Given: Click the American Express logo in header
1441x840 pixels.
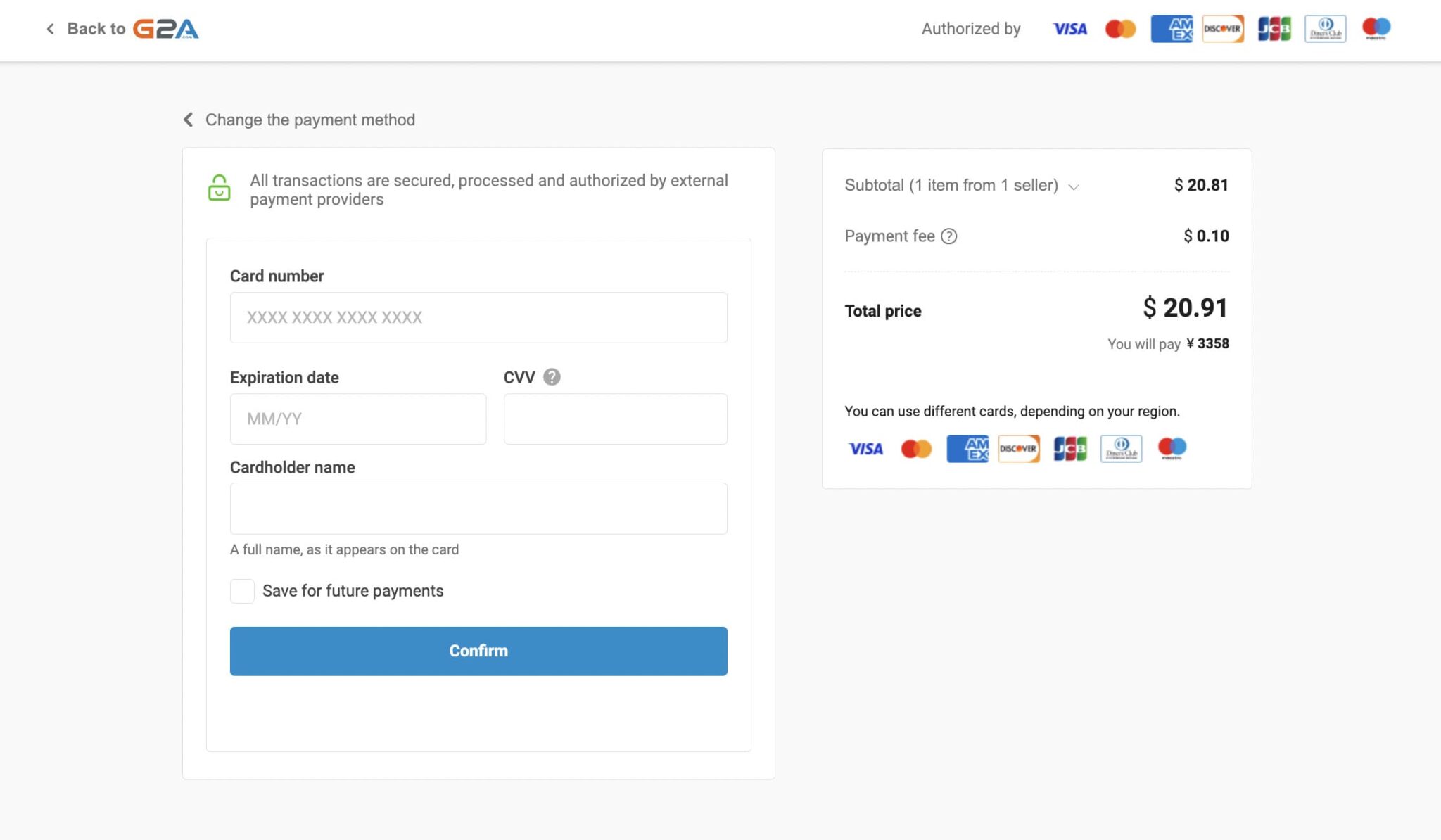Looking at the screenshot, I should tap(1172, 29).
